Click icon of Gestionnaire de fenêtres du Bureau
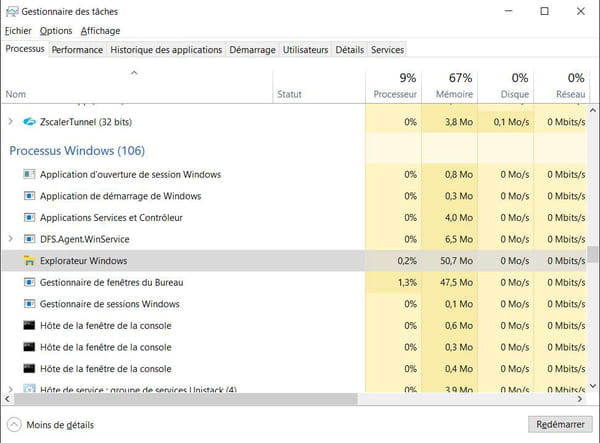600x443 pixels. (29, 282)
